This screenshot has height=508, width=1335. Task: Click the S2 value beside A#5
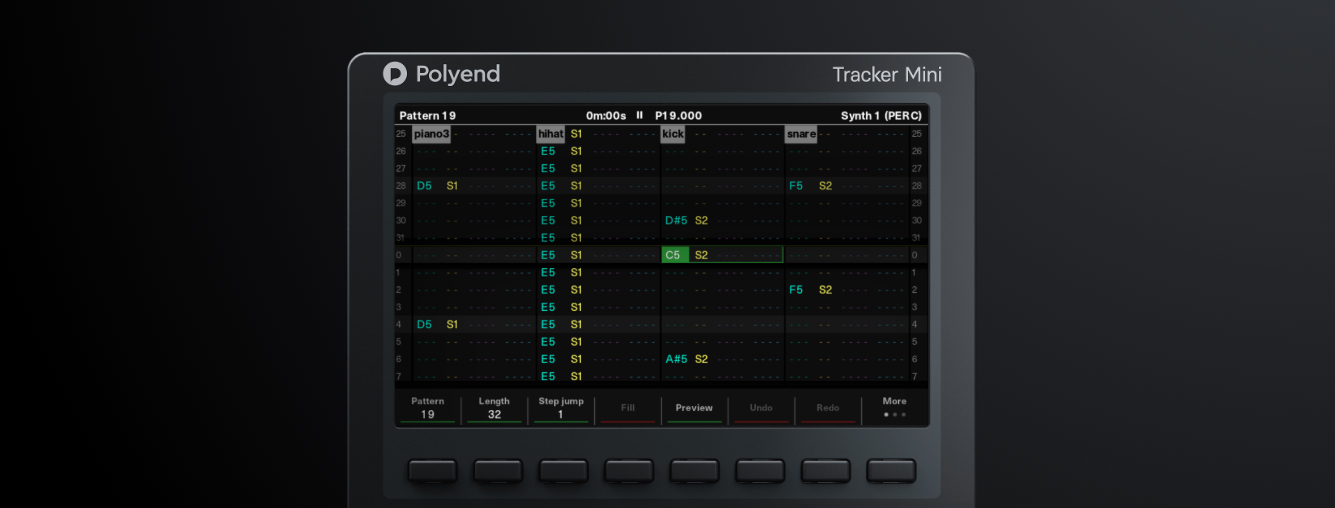[x=701, y=359]
